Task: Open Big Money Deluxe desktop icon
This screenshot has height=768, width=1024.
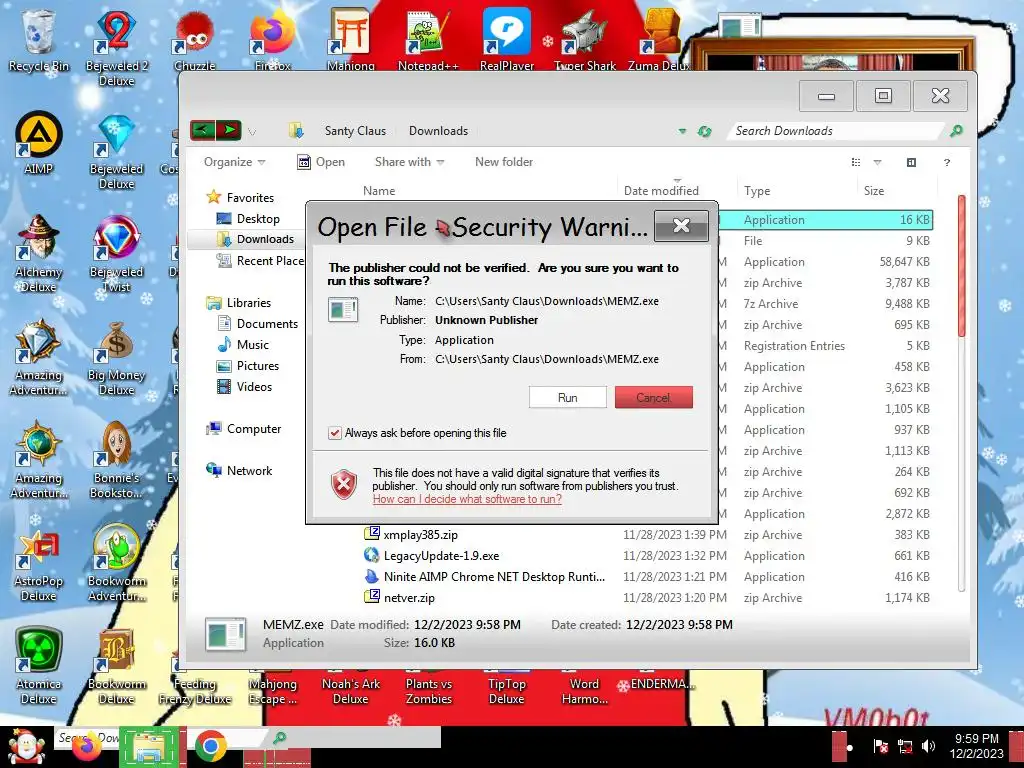Action: [116, 358]
